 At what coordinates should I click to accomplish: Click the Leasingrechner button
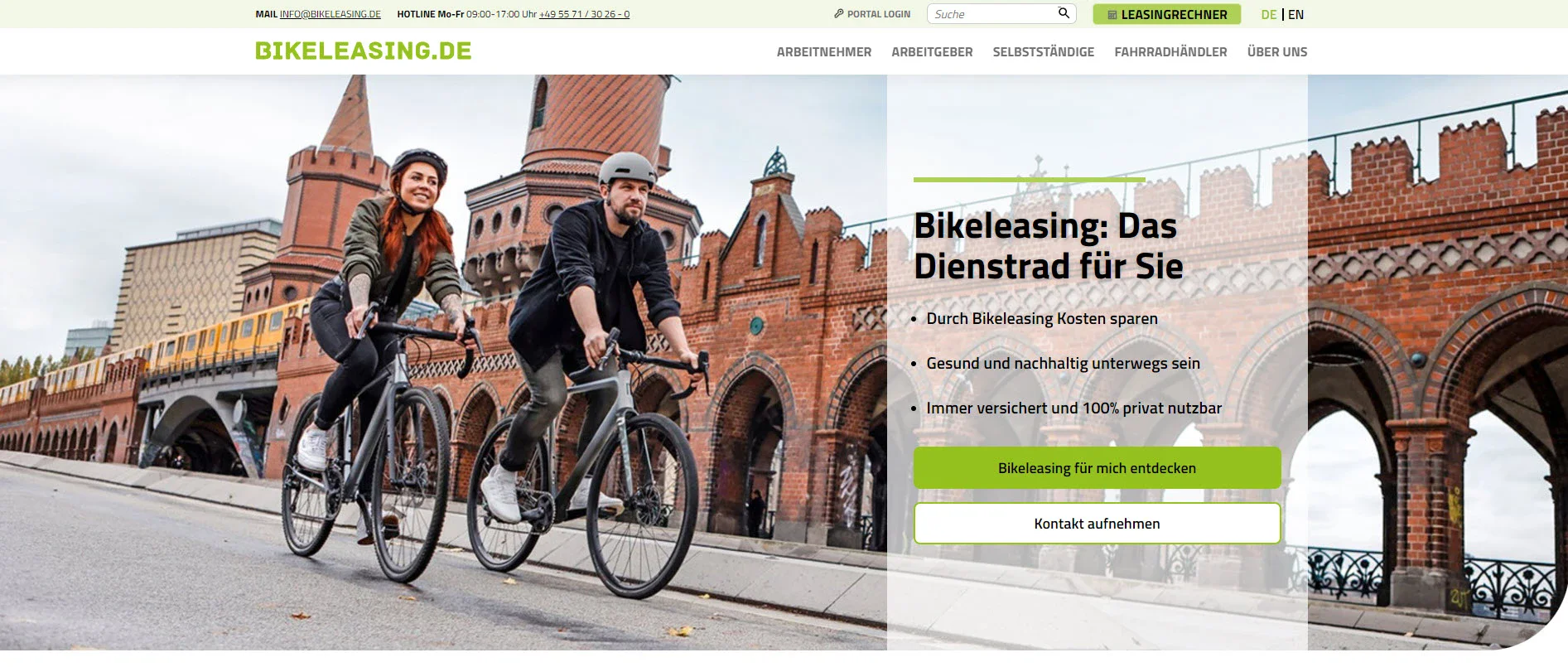pyautogui.click(x=1166, y=14)
